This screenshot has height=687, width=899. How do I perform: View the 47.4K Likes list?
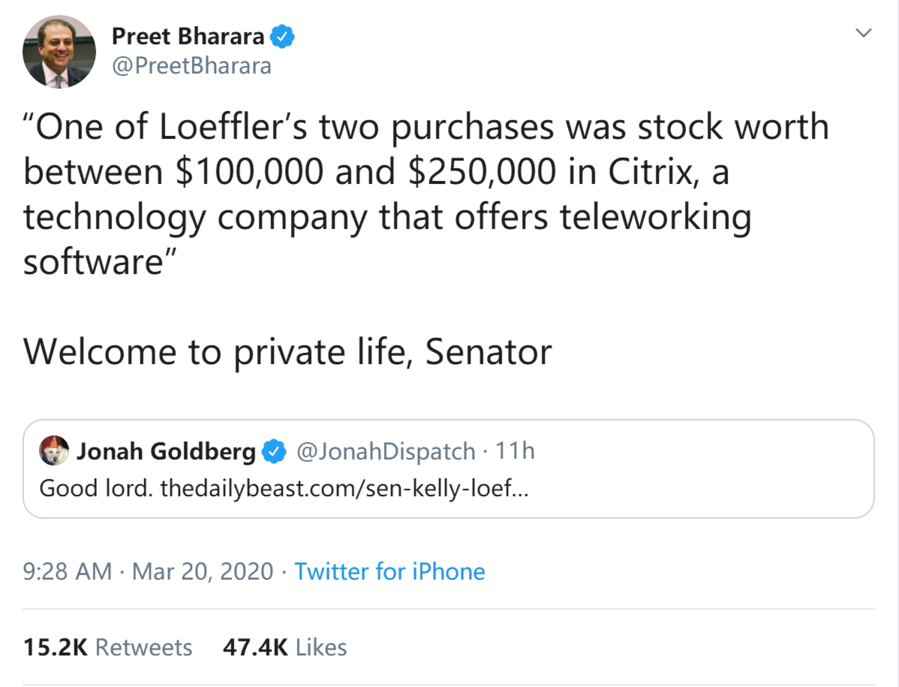285,647
